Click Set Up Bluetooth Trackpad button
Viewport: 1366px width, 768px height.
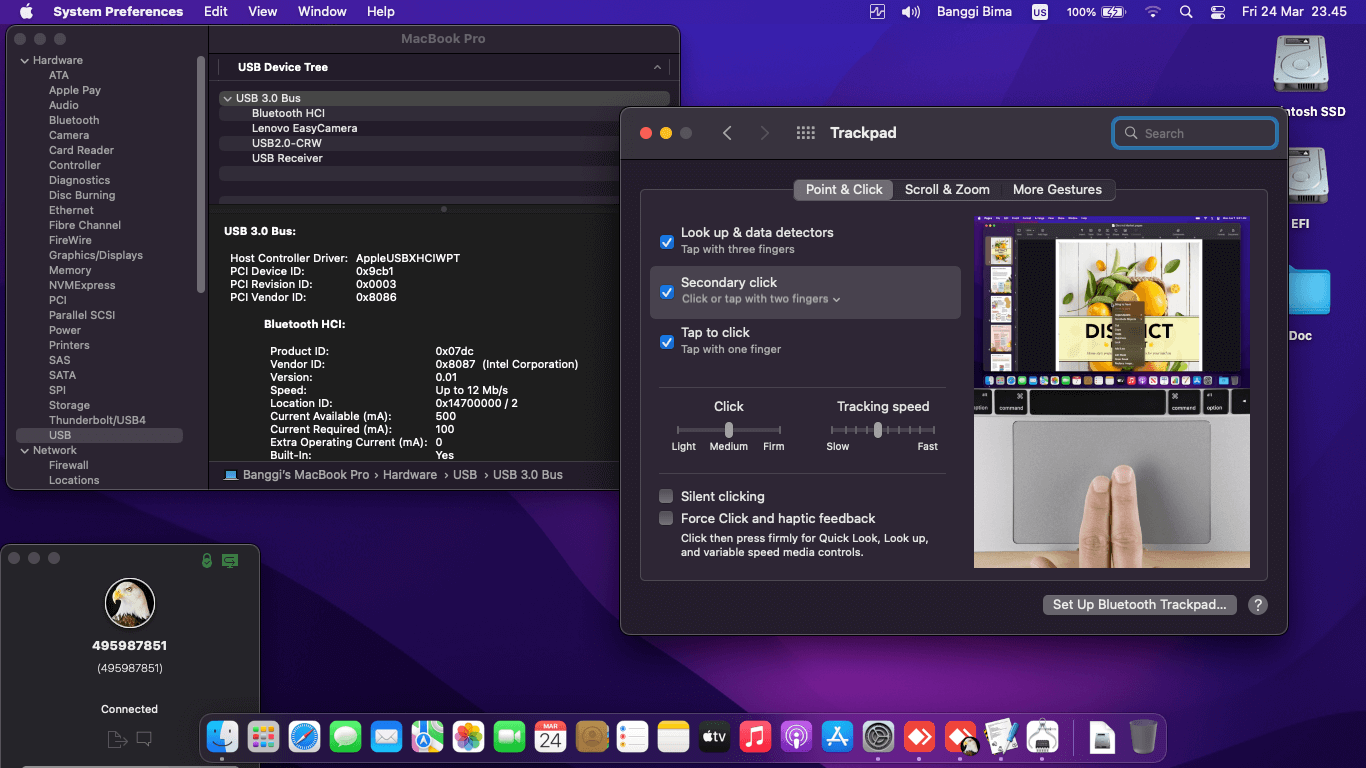click(1139, 605)
